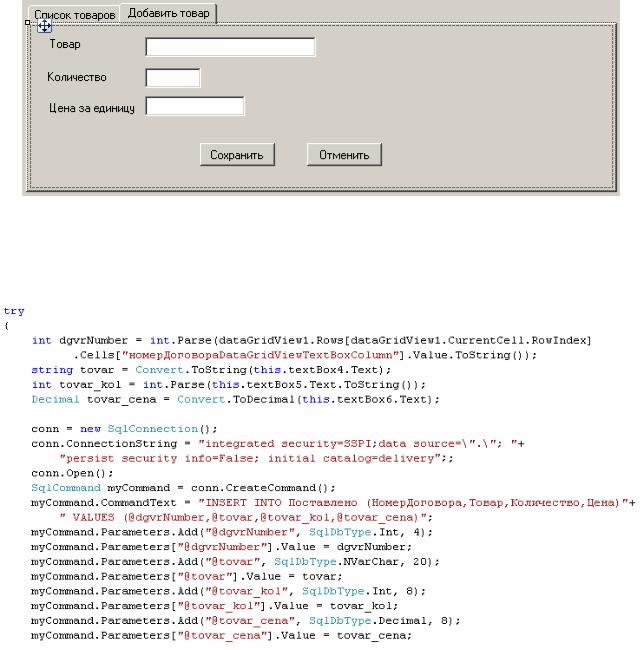642x650 pixels.
Task: Click into the Количество input box
Action: [x=173, y=78]
